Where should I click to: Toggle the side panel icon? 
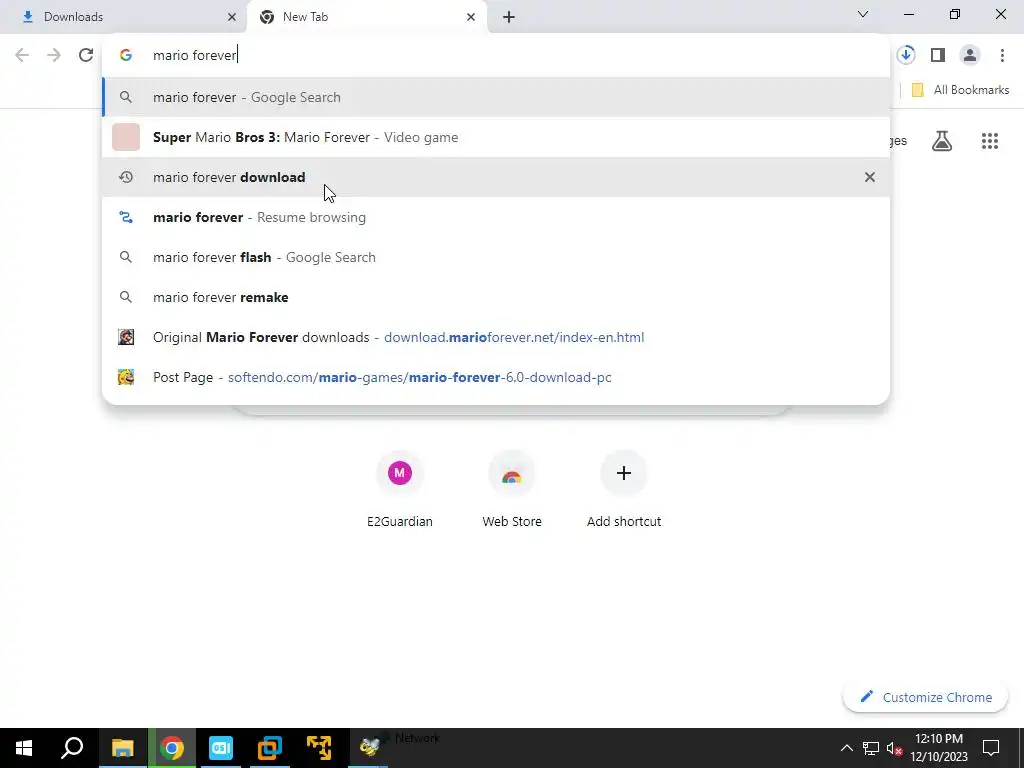(x=938, y=55)
